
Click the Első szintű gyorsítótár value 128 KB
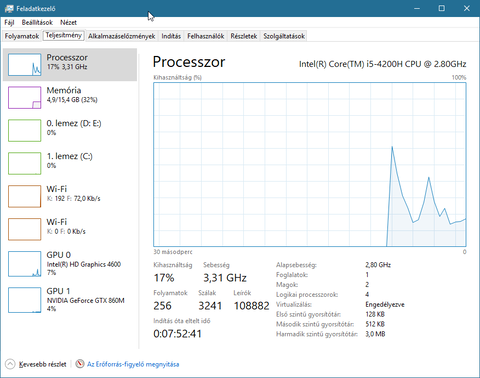click(375, 314)
